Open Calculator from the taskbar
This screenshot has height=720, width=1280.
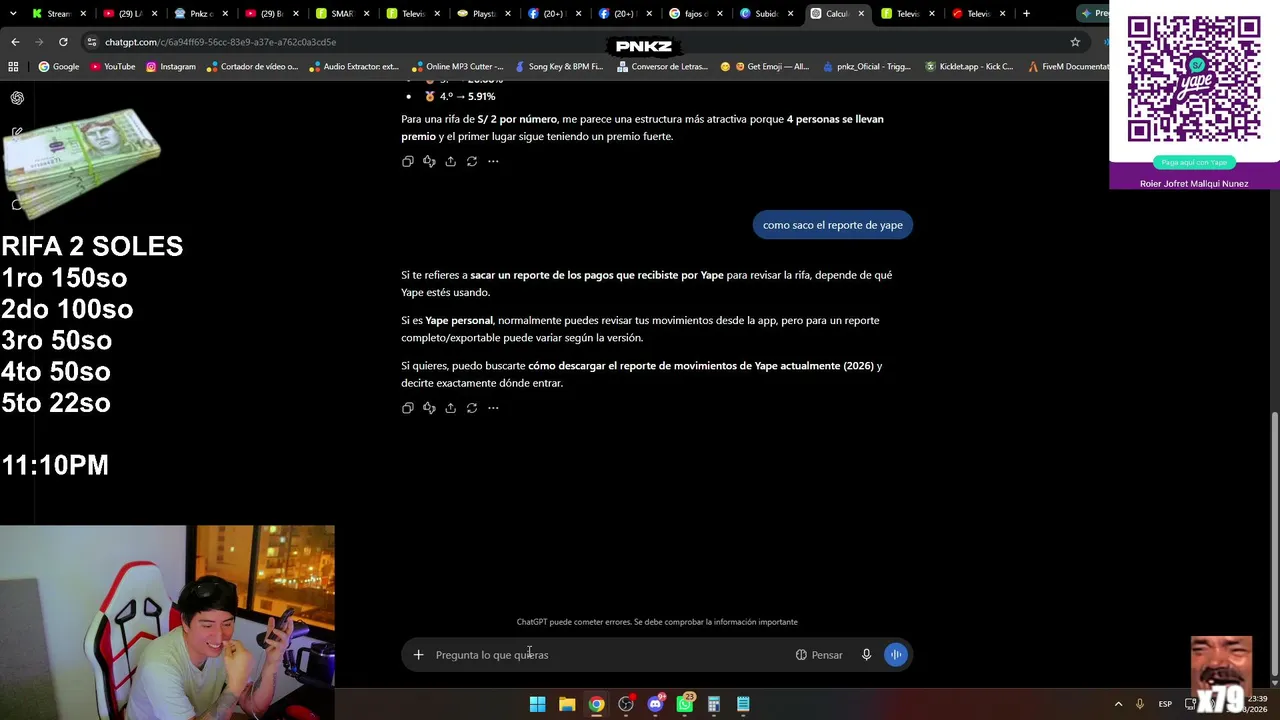(714, 704)
